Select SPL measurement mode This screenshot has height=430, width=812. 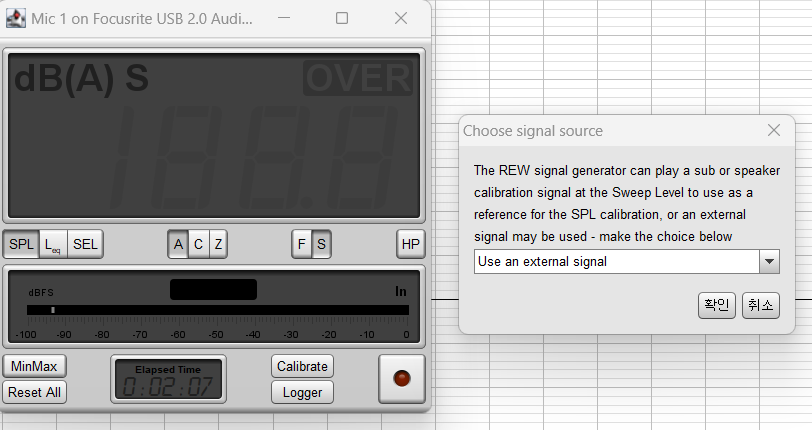click(21, 244)
